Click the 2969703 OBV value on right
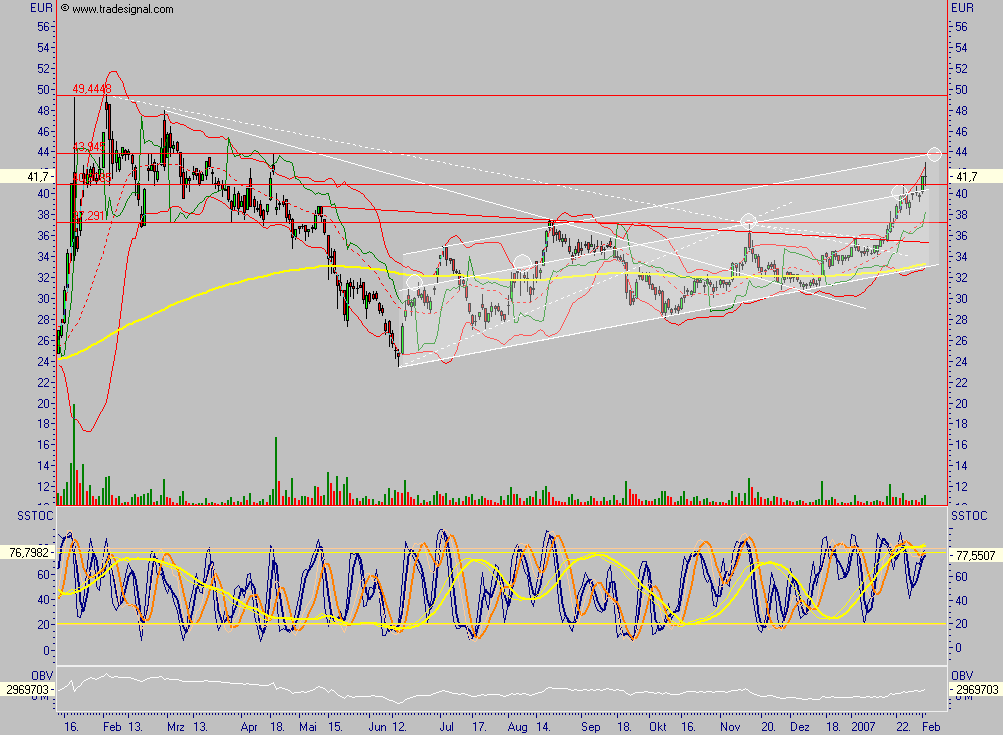The height and width of the screenshot is (735, 1003). (977, 690)
